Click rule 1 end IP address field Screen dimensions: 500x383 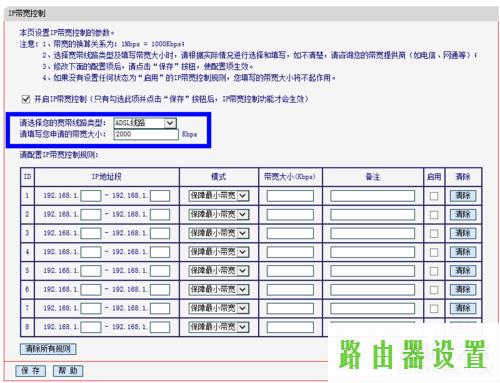pos(160,196)
